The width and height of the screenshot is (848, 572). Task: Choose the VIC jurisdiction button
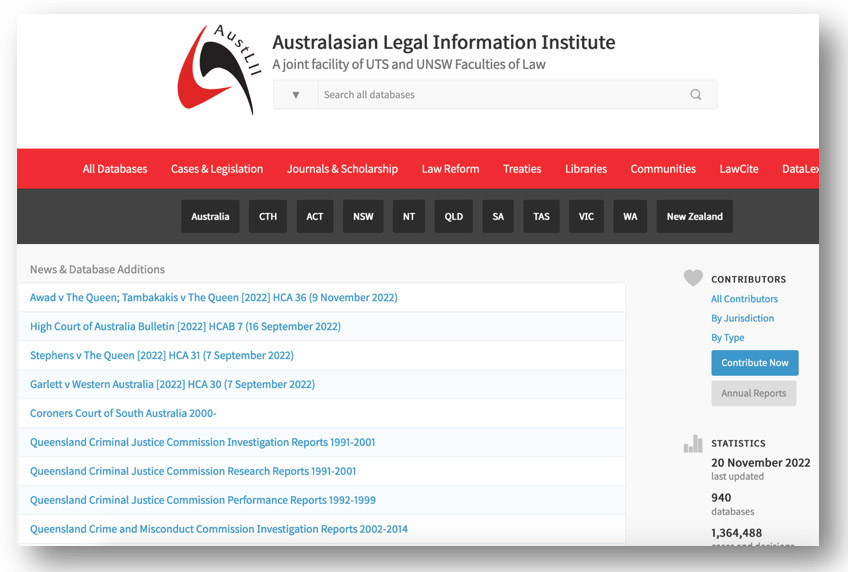click(586, 216)
